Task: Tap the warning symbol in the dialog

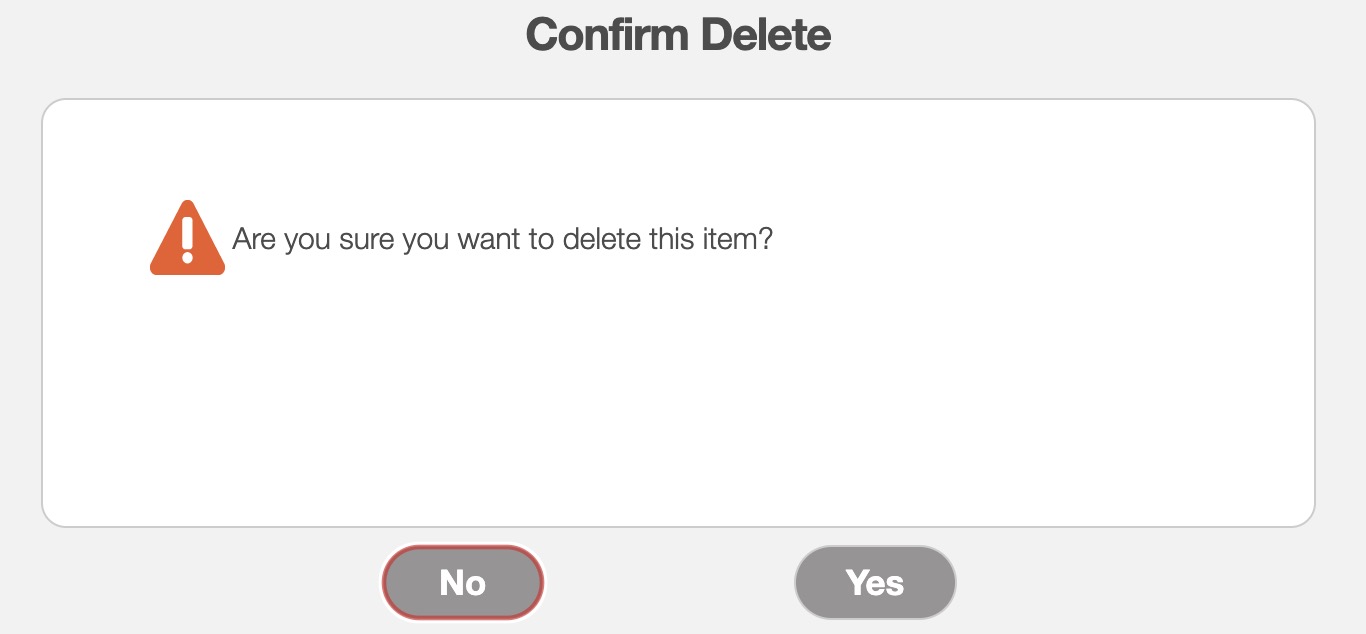Action: tap(187, 240)
